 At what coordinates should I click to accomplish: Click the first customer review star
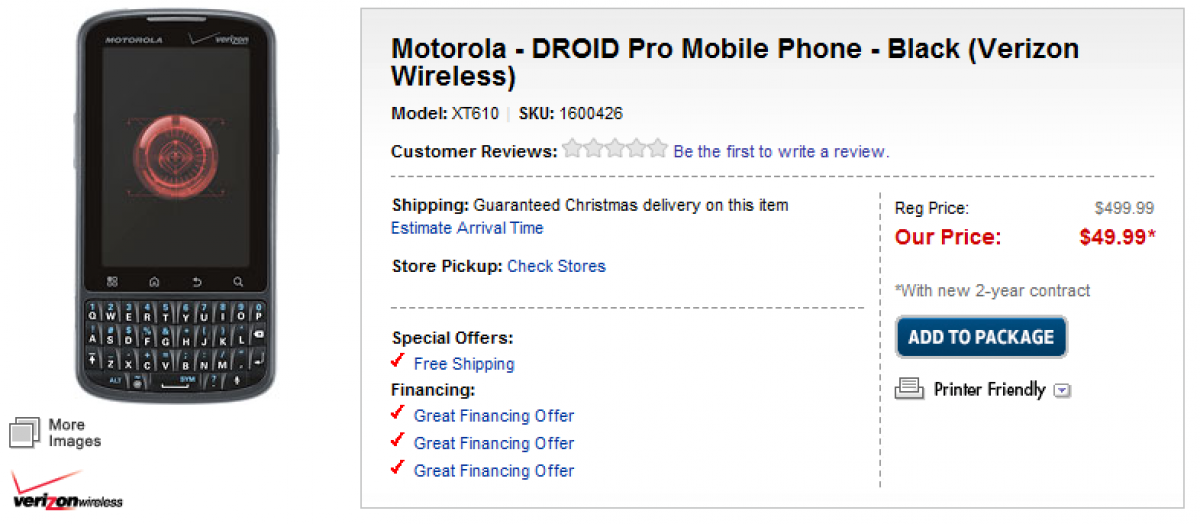pos(573,150)
